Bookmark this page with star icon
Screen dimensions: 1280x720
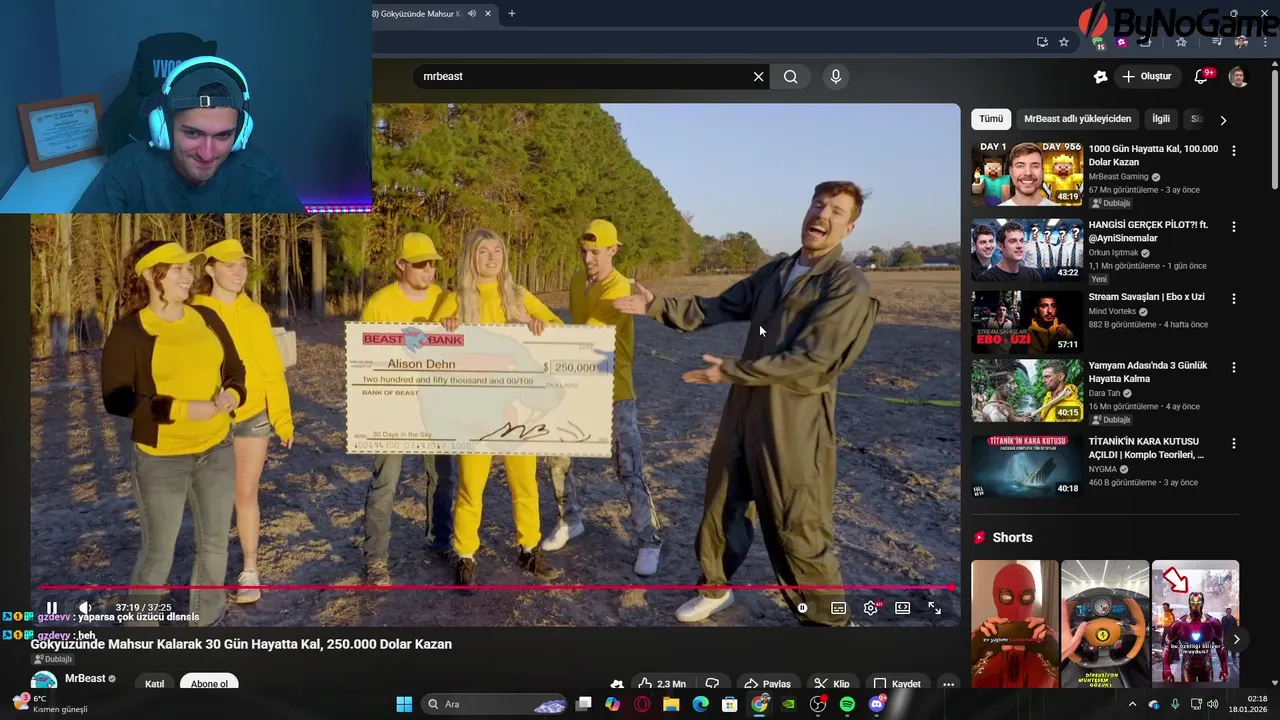pyautogui.click(x=1064, y=42)
